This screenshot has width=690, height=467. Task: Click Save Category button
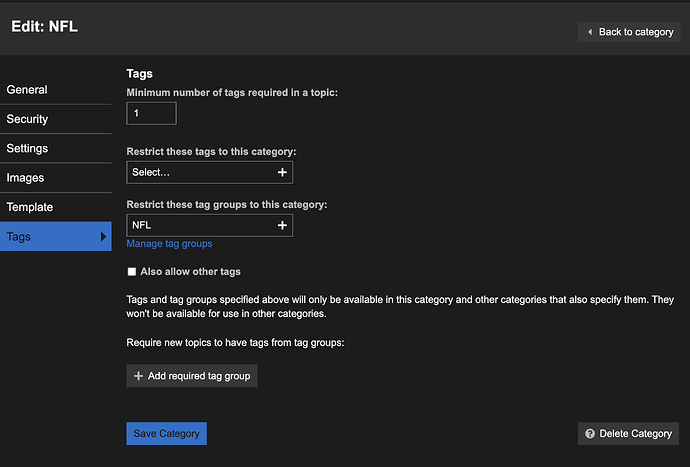166,434
